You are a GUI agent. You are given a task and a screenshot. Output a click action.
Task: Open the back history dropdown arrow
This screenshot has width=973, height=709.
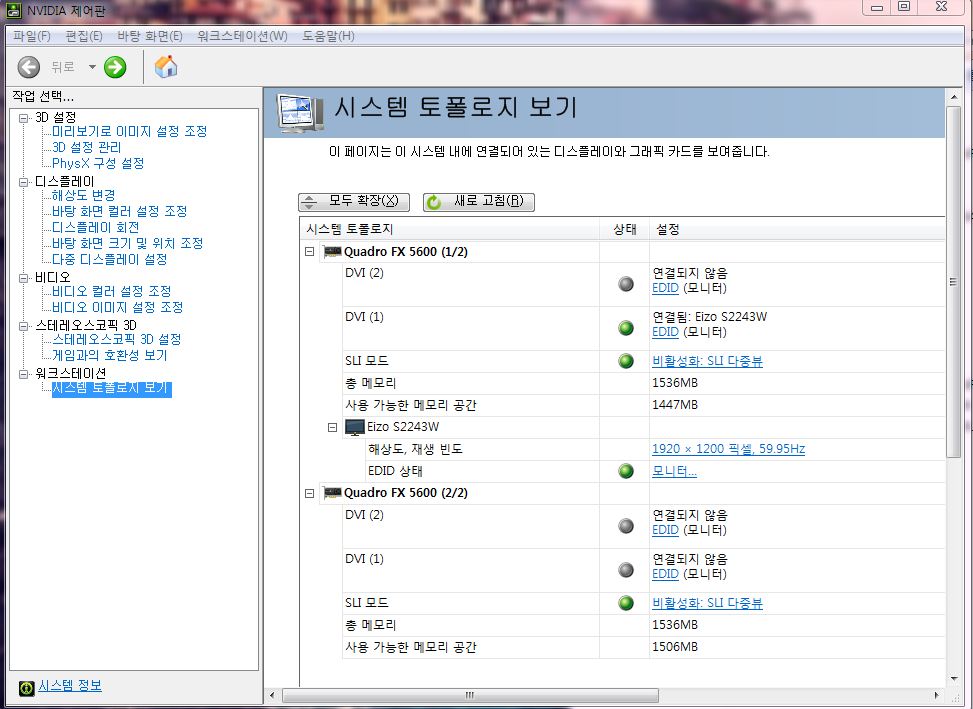92,66
